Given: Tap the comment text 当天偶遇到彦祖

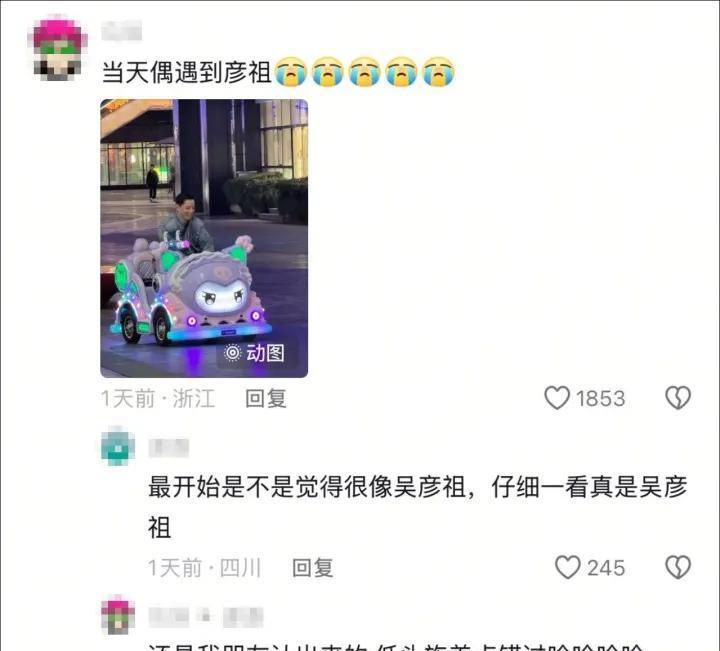Looking at the screenshot, I should tap(186, 73).
